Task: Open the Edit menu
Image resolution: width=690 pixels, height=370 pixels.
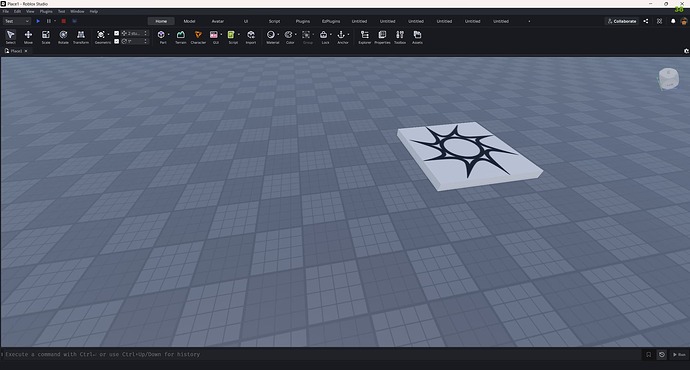Action: pos(17,11)
